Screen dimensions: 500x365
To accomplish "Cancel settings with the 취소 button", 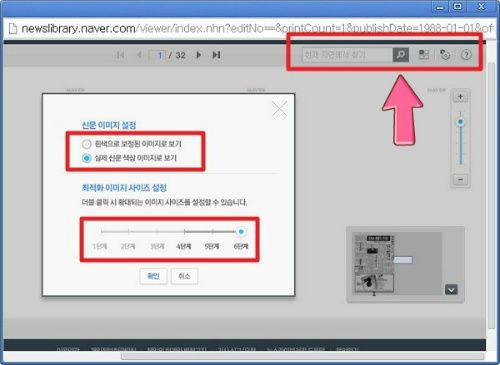I will click(184, 276).
